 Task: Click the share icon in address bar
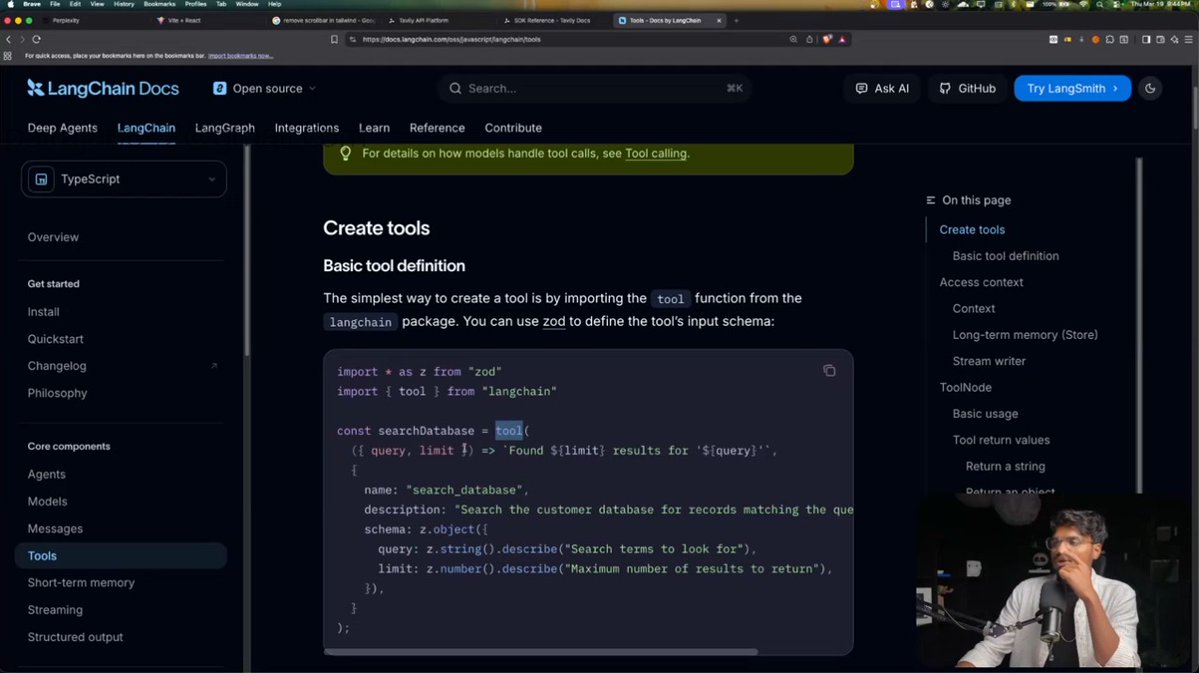click(810, 39)
